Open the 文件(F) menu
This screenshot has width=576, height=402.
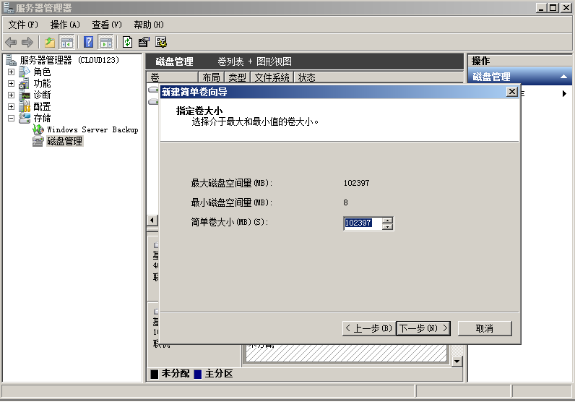pos(23,25)
